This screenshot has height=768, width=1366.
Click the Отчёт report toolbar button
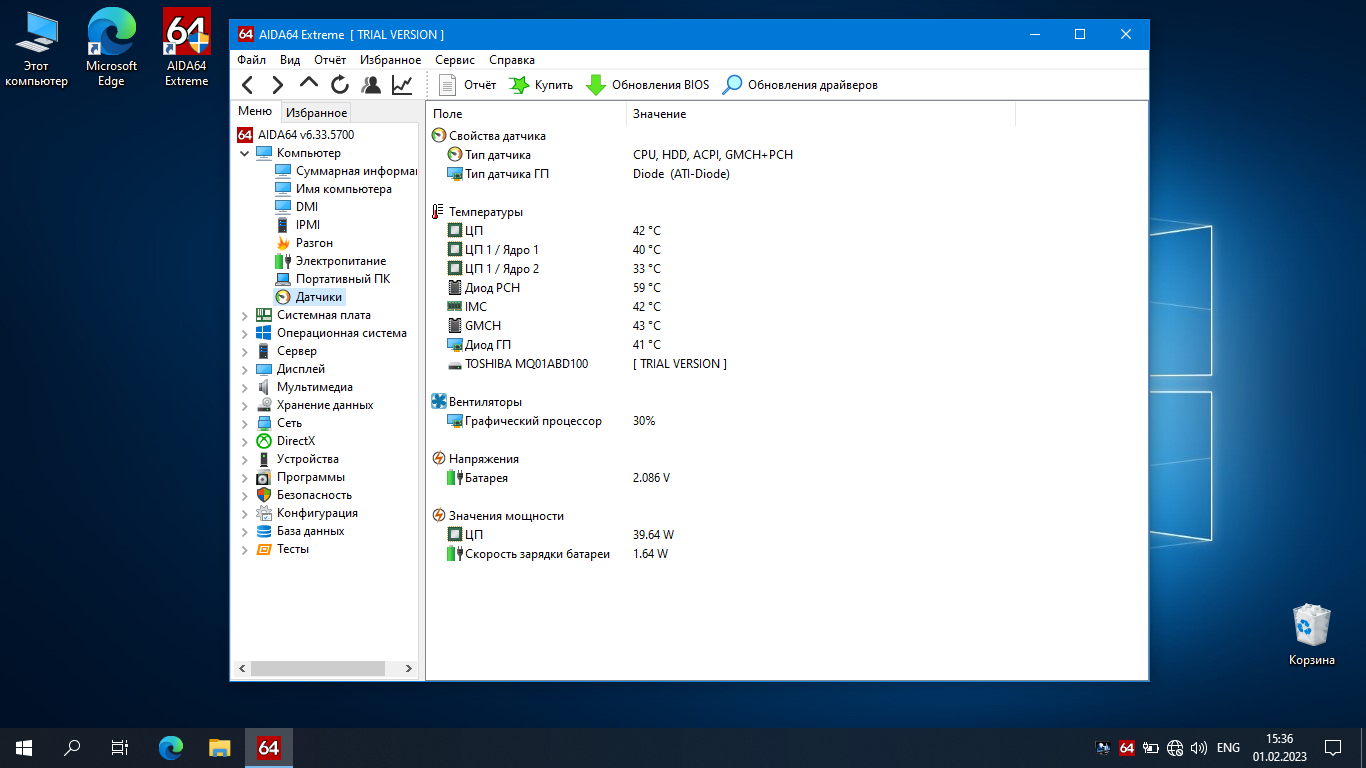pos(467,85)
